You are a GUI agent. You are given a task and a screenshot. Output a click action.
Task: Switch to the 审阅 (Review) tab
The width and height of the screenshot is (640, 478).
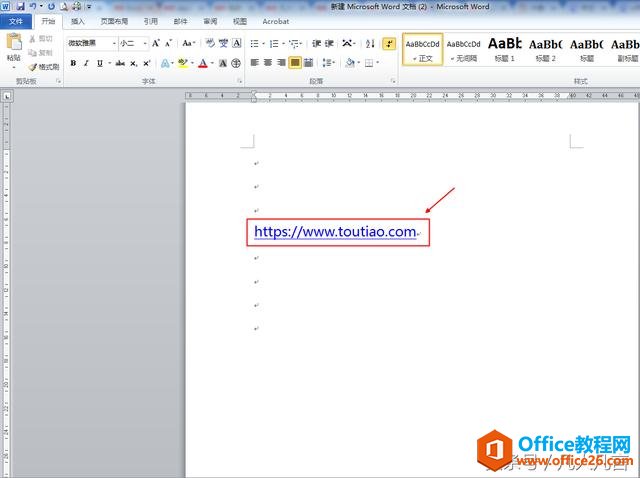click(210, 21)
